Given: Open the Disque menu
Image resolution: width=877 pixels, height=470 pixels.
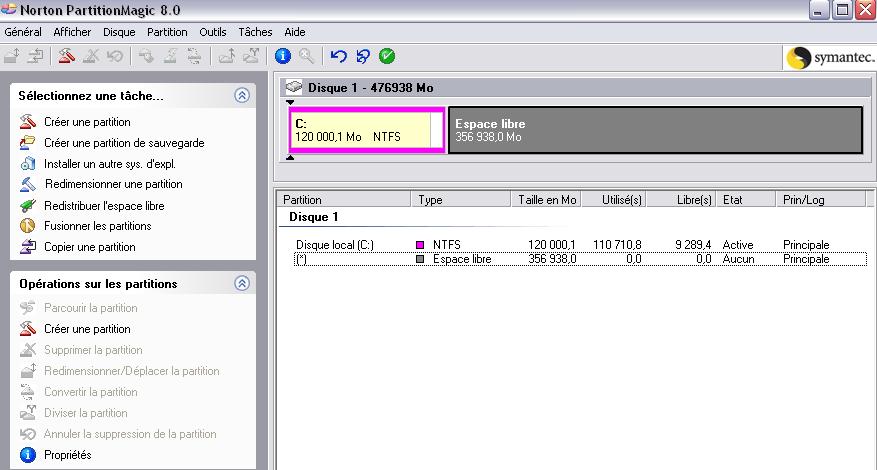Looking at the screenshot, I should coord(119,32).
